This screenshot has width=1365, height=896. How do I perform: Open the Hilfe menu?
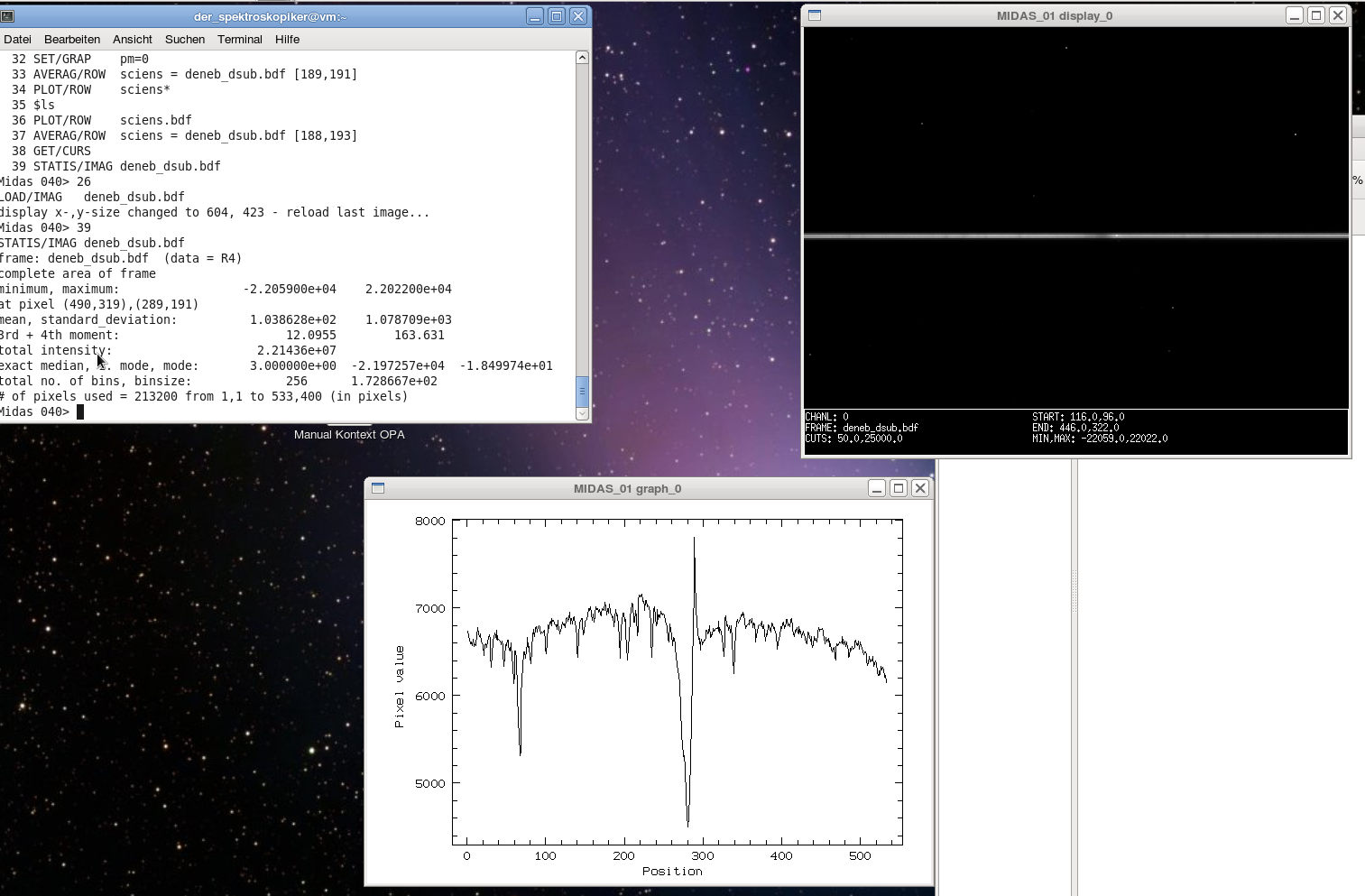(x=288, y=39)
